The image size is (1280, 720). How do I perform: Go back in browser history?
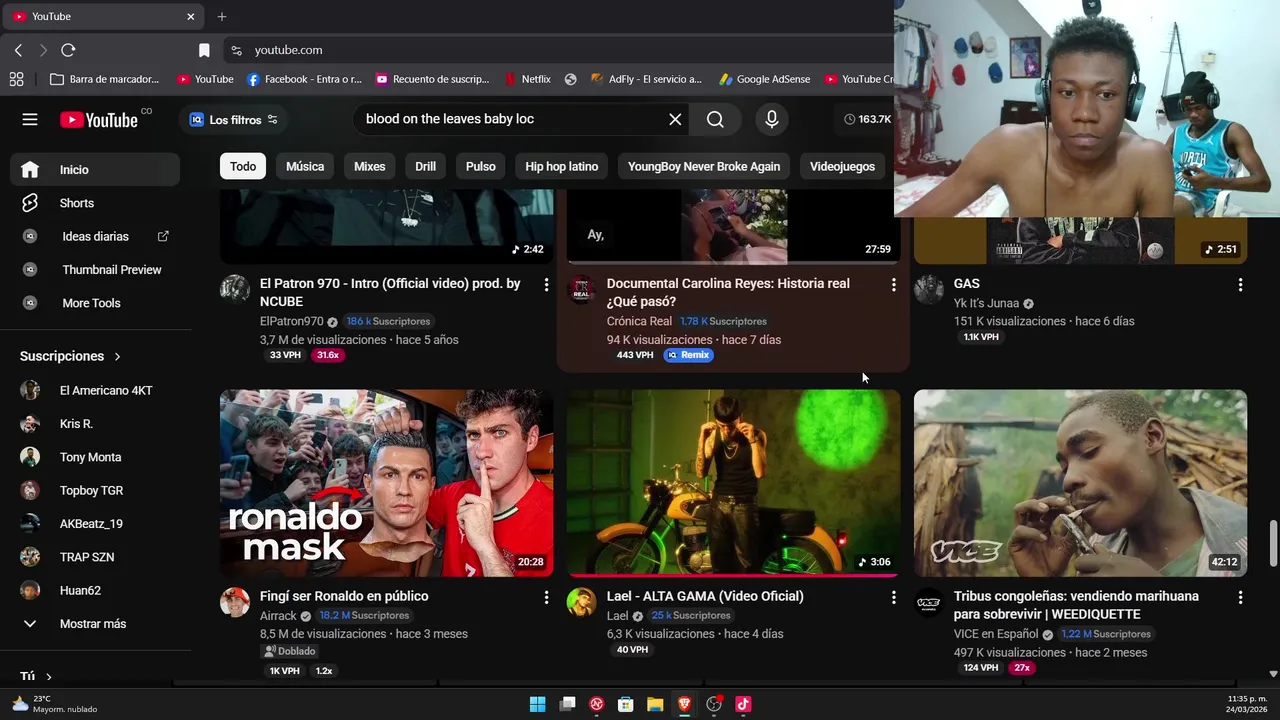(18, 50)
